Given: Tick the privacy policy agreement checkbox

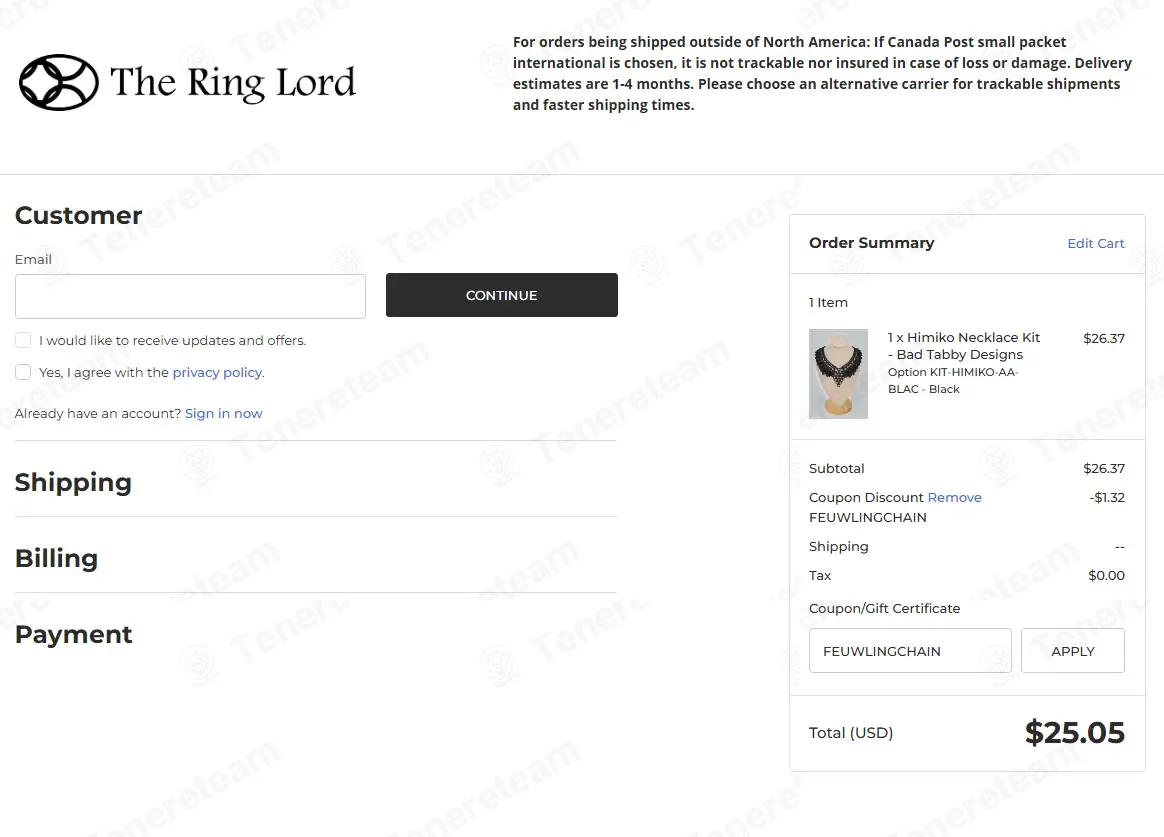Looking at the screenshot, I should [23, 372].
